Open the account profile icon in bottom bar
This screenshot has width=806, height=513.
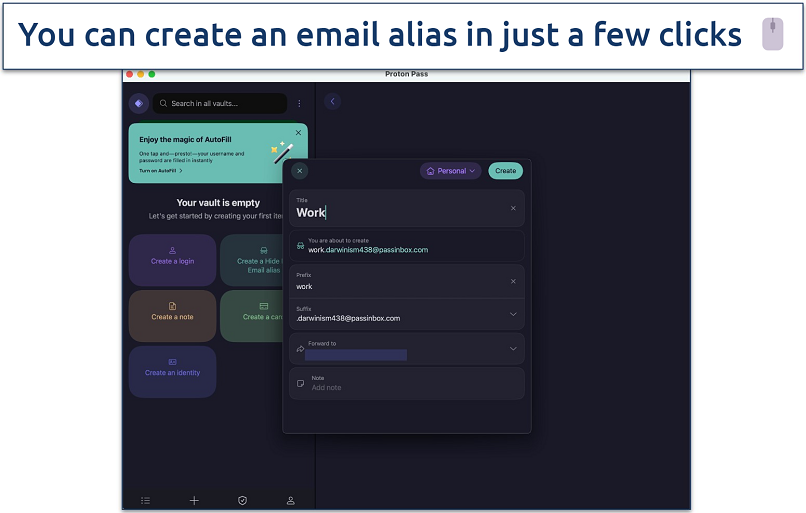(x=291, y=500)
